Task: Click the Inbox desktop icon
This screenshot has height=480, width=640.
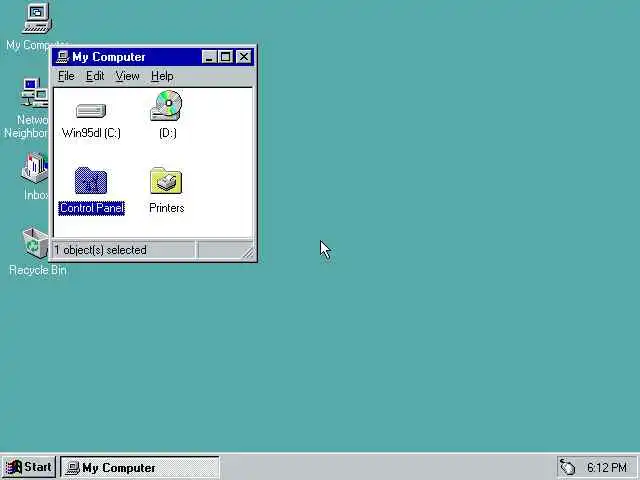Action: [x=35, y=167]
